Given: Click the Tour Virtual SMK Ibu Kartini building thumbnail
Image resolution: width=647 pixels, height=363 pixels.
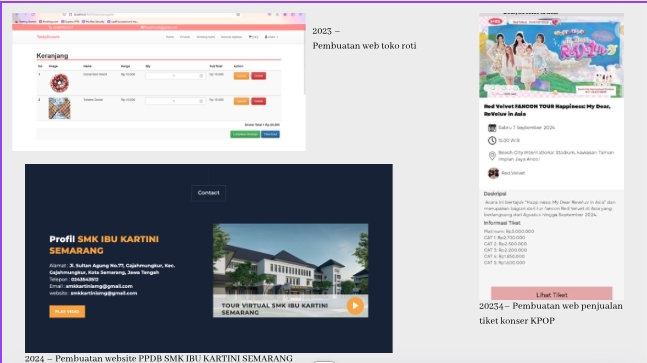Looking at the screenshot, I should tap(290, 270).
